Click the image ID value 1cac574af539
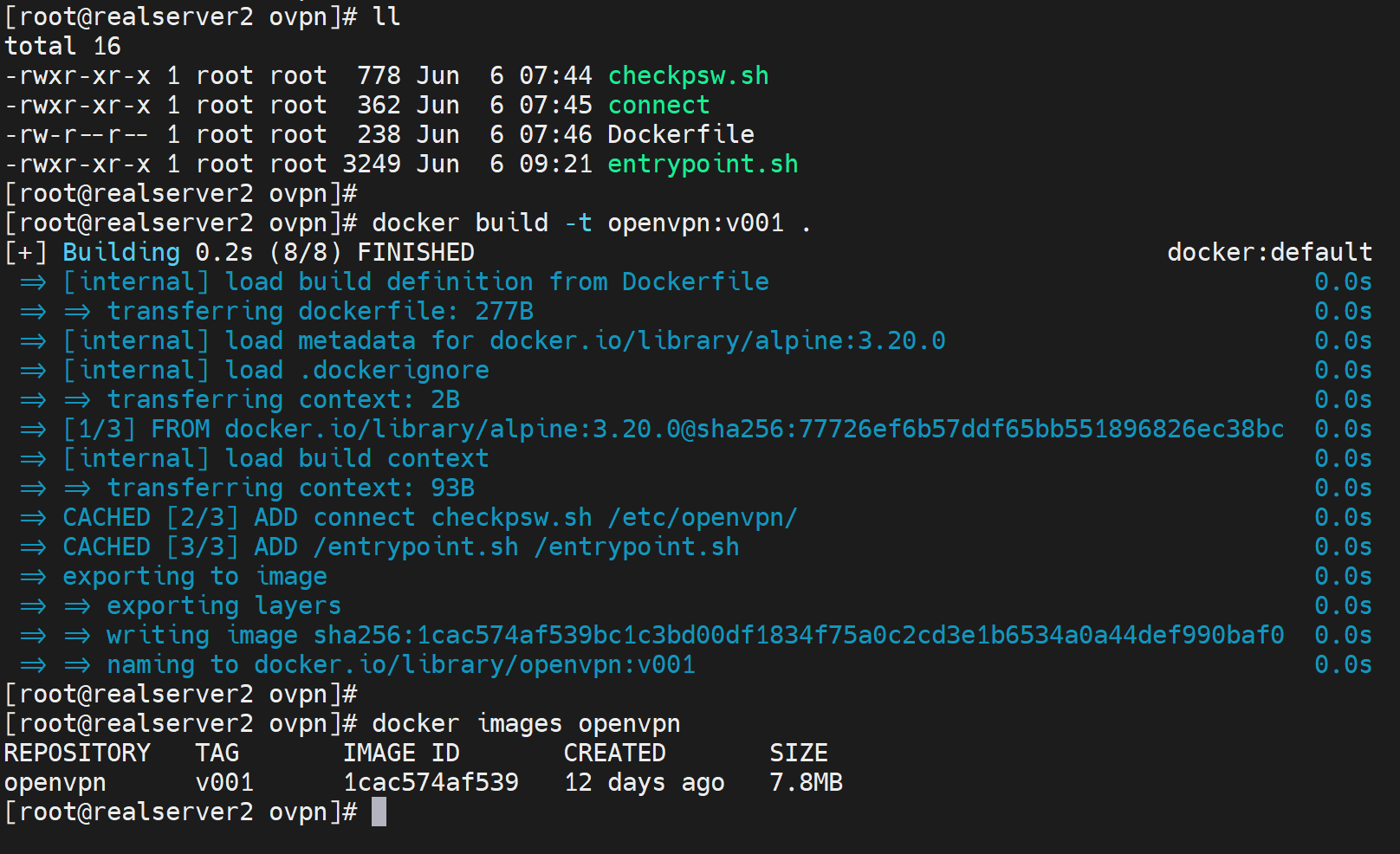The height and width of the screenshot is (854, 1400). 431,783
